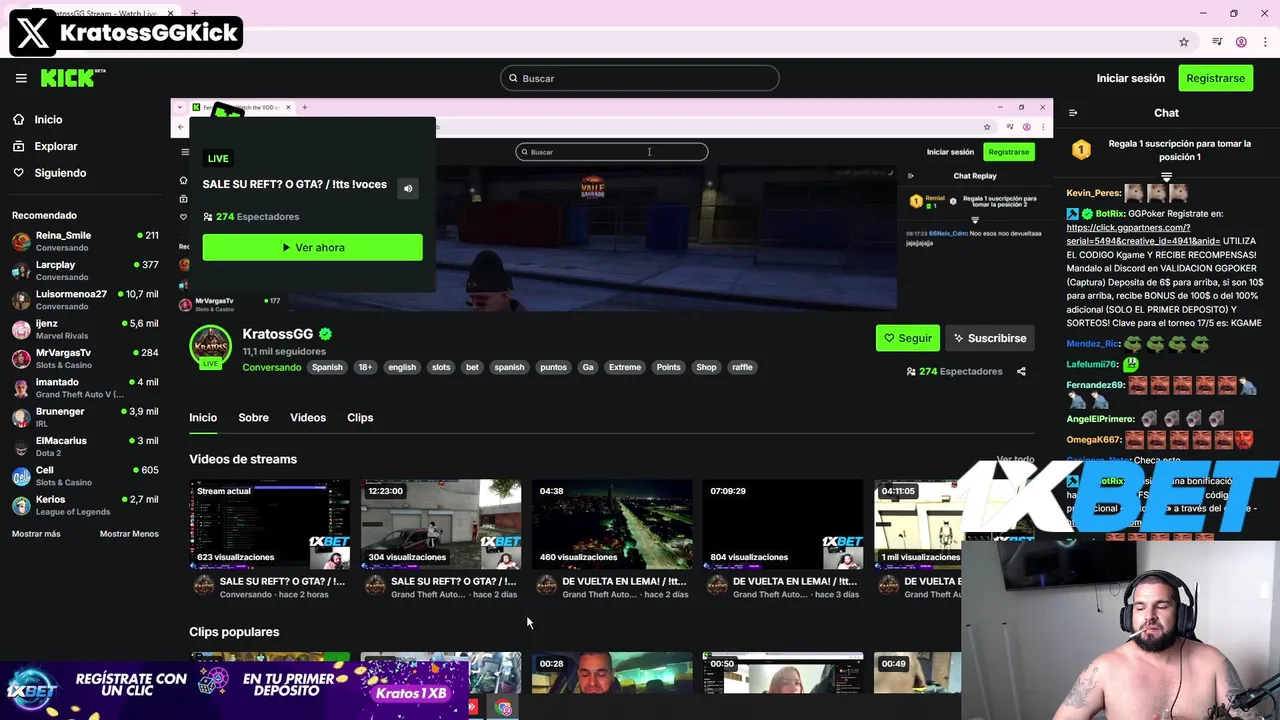Viewport: 1280px width, 720px height.
Task: Select the raffle tag
Action: 742,367
